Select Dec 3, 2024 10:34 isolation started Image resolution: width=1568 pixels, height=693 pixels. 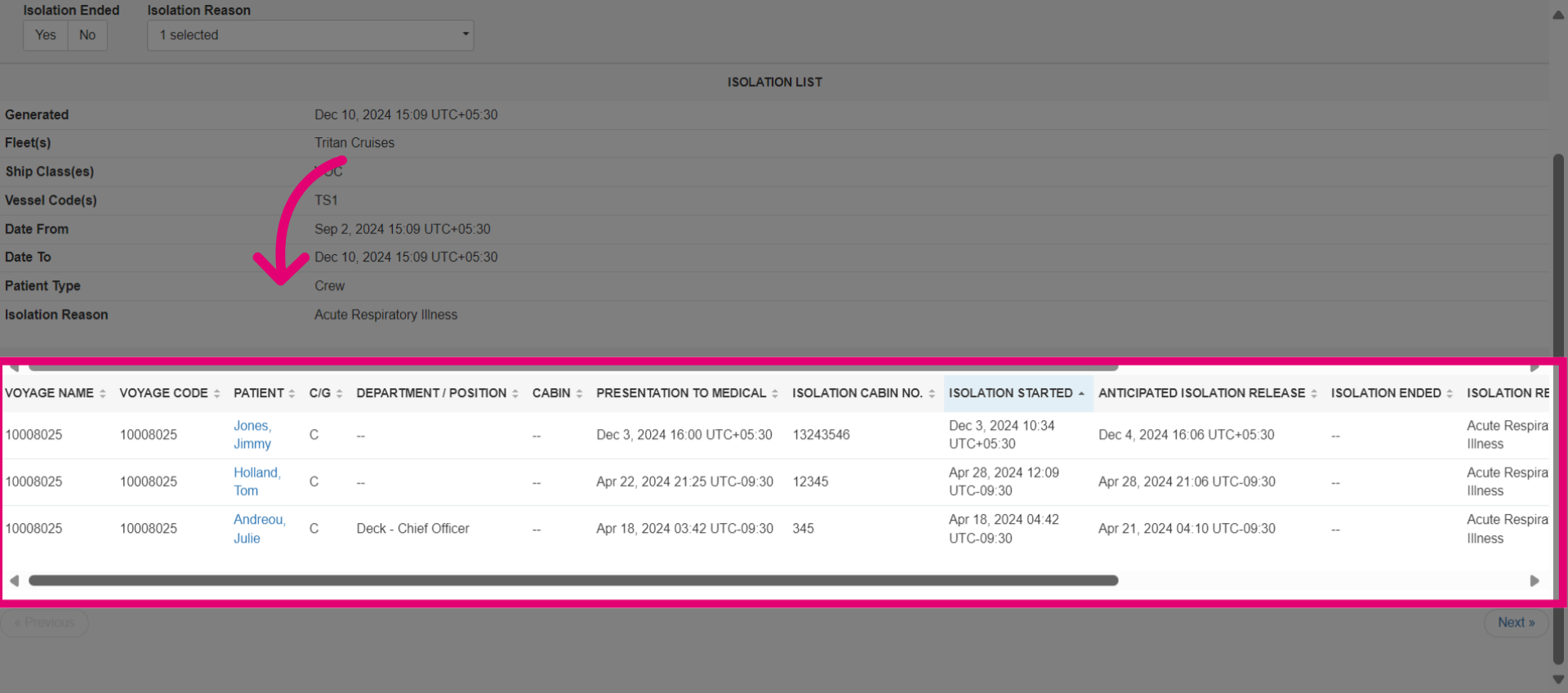point(1002,435)
